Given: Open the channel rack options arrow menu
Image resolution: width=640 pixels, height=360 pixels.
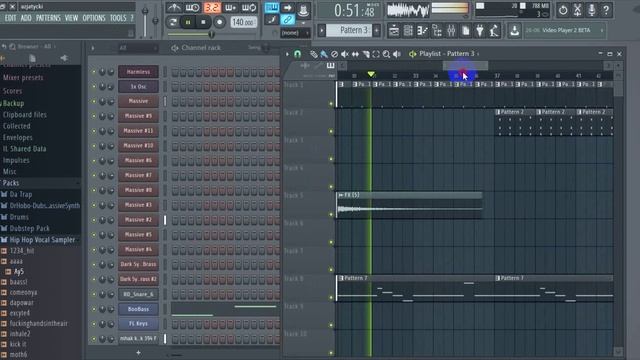Looking at the screenshot, I should [93, 48].
